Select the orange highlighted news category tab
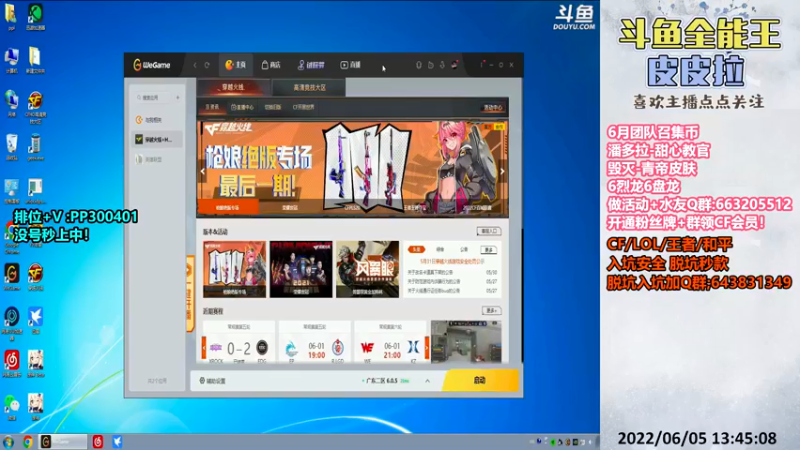Screen dimensions: 800x450 (416, 249)
